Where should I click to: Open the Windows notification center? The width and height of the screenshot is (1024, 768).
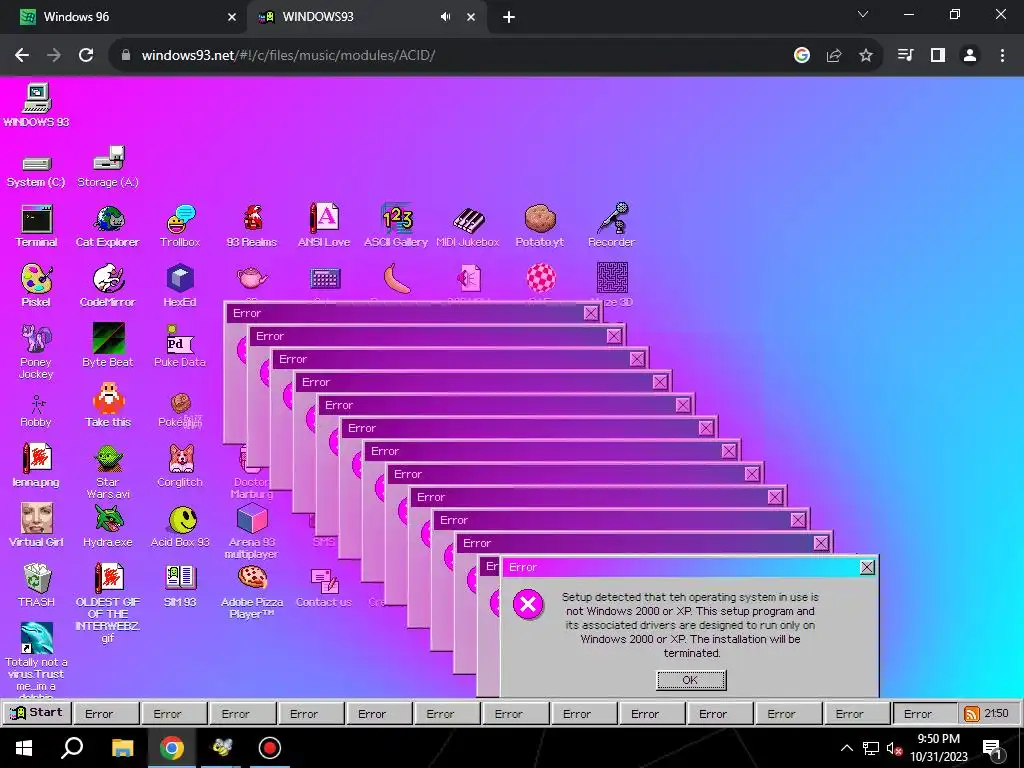tap(993, 748)
